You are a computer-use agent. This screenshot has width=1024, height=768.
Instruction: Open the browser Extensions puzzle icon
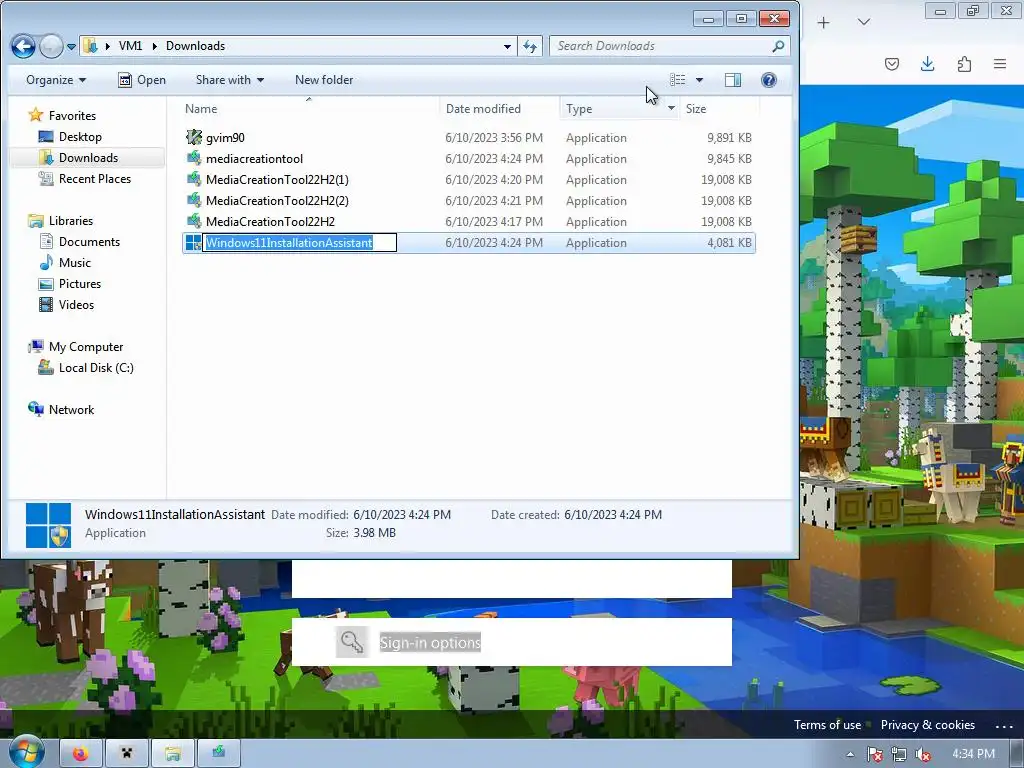tap(964, 64)
